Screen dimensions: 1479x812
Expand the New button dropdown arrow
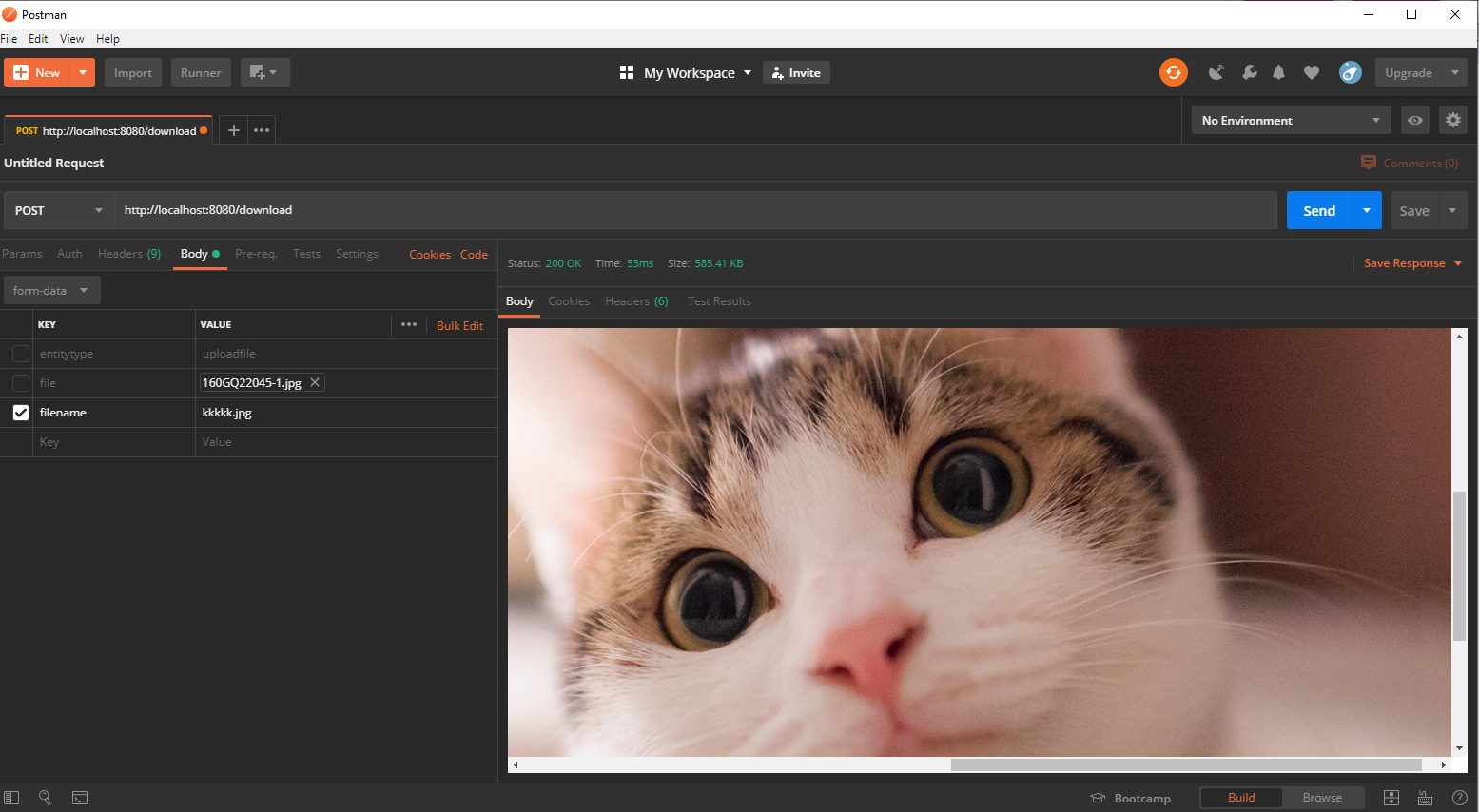point(83,72)
